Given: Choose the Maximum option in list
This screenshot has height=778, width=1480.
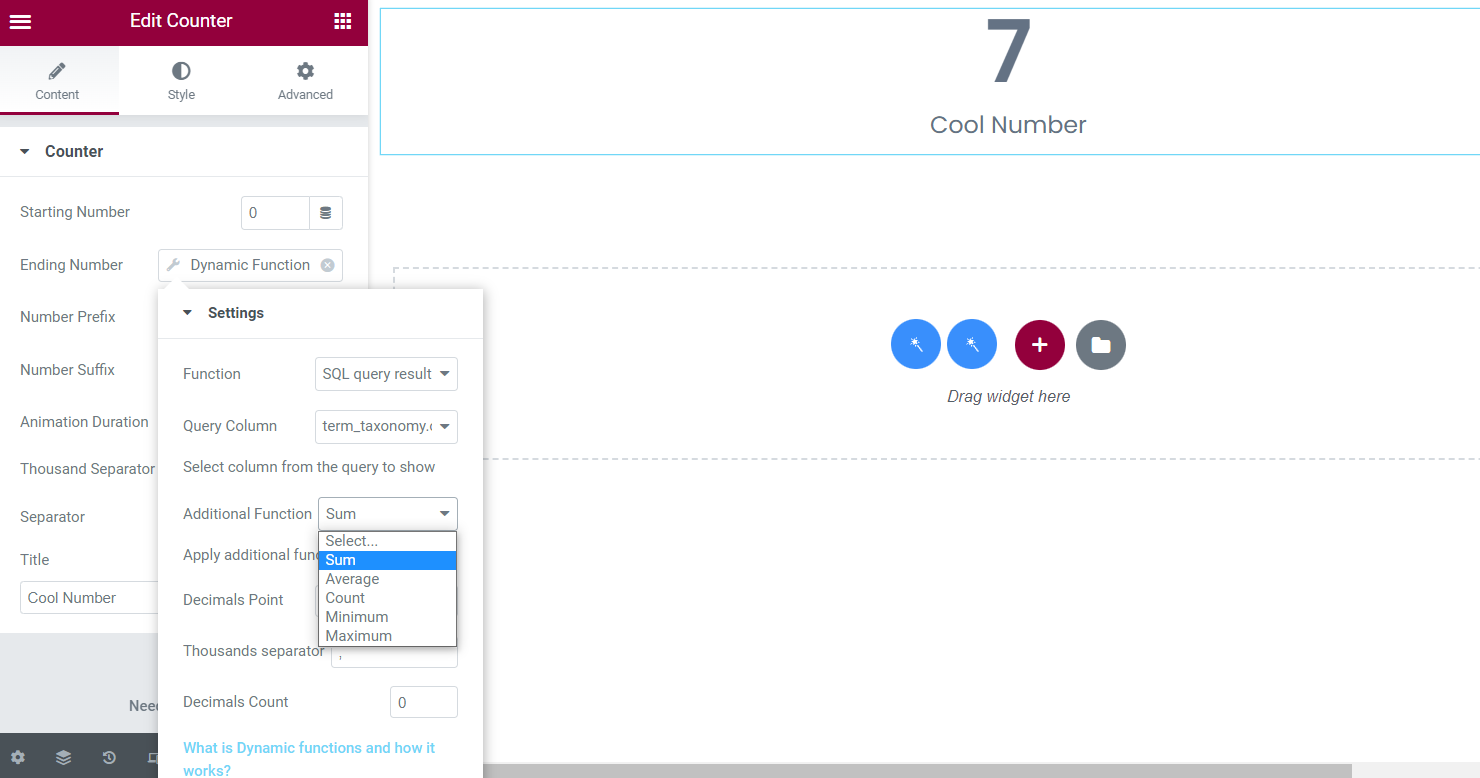Looking at the screenshot, I should tap(387, 636).
